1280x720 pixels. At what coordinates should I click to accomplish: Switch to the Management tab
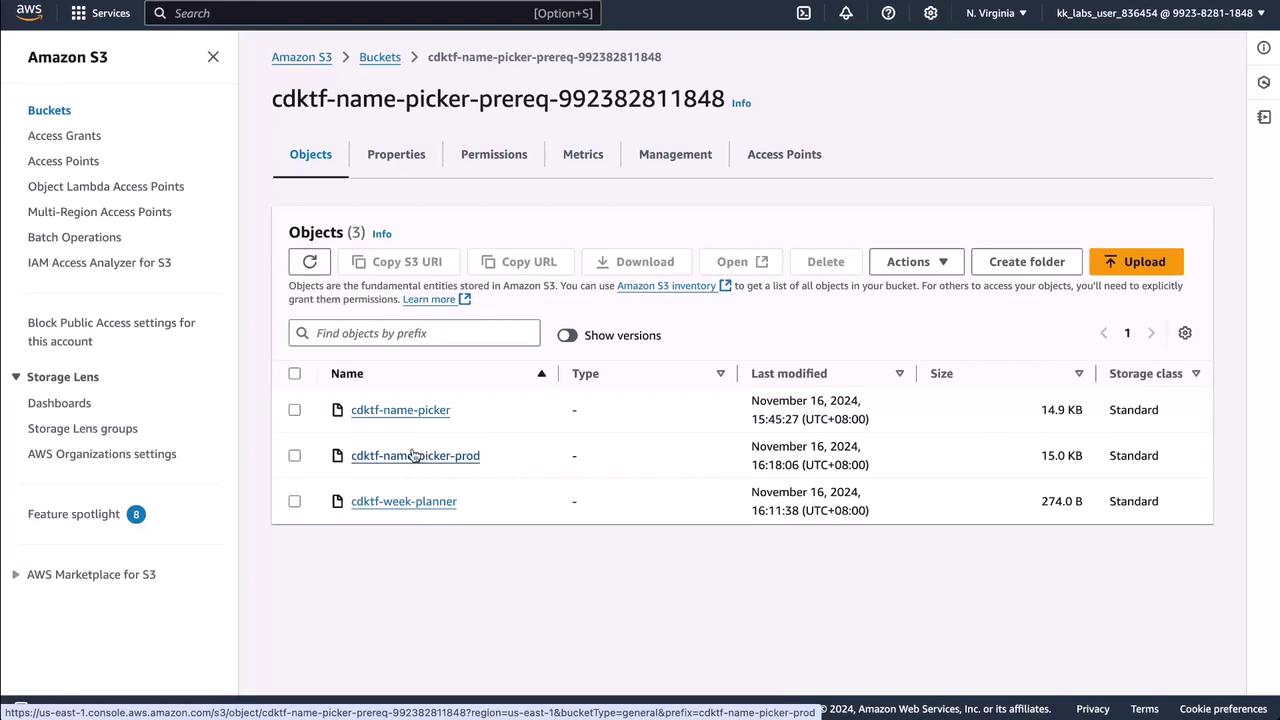click(675, 155)
